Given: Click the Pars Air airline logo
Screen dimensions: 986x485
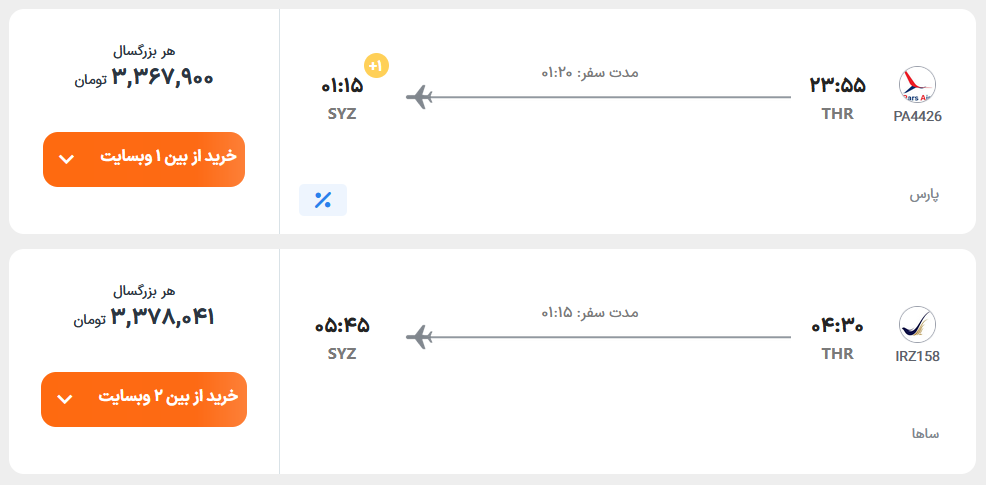Looking at the screenshot, I should pos(917,84).
